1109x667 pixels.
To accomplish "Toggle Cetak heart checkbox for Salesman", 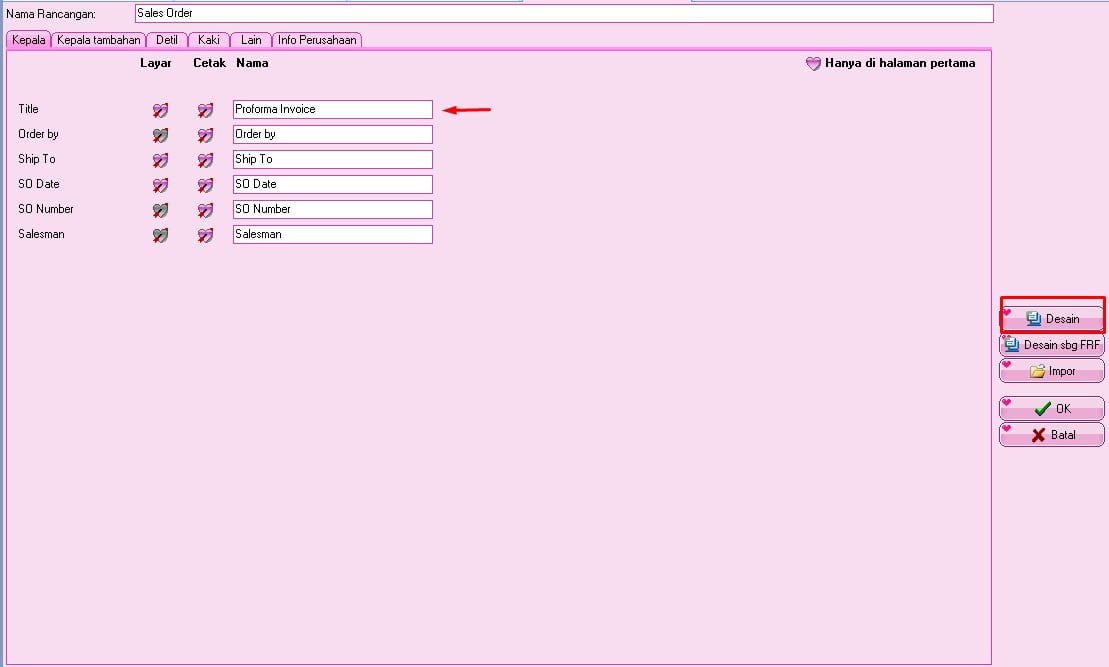I will (205, 236).
